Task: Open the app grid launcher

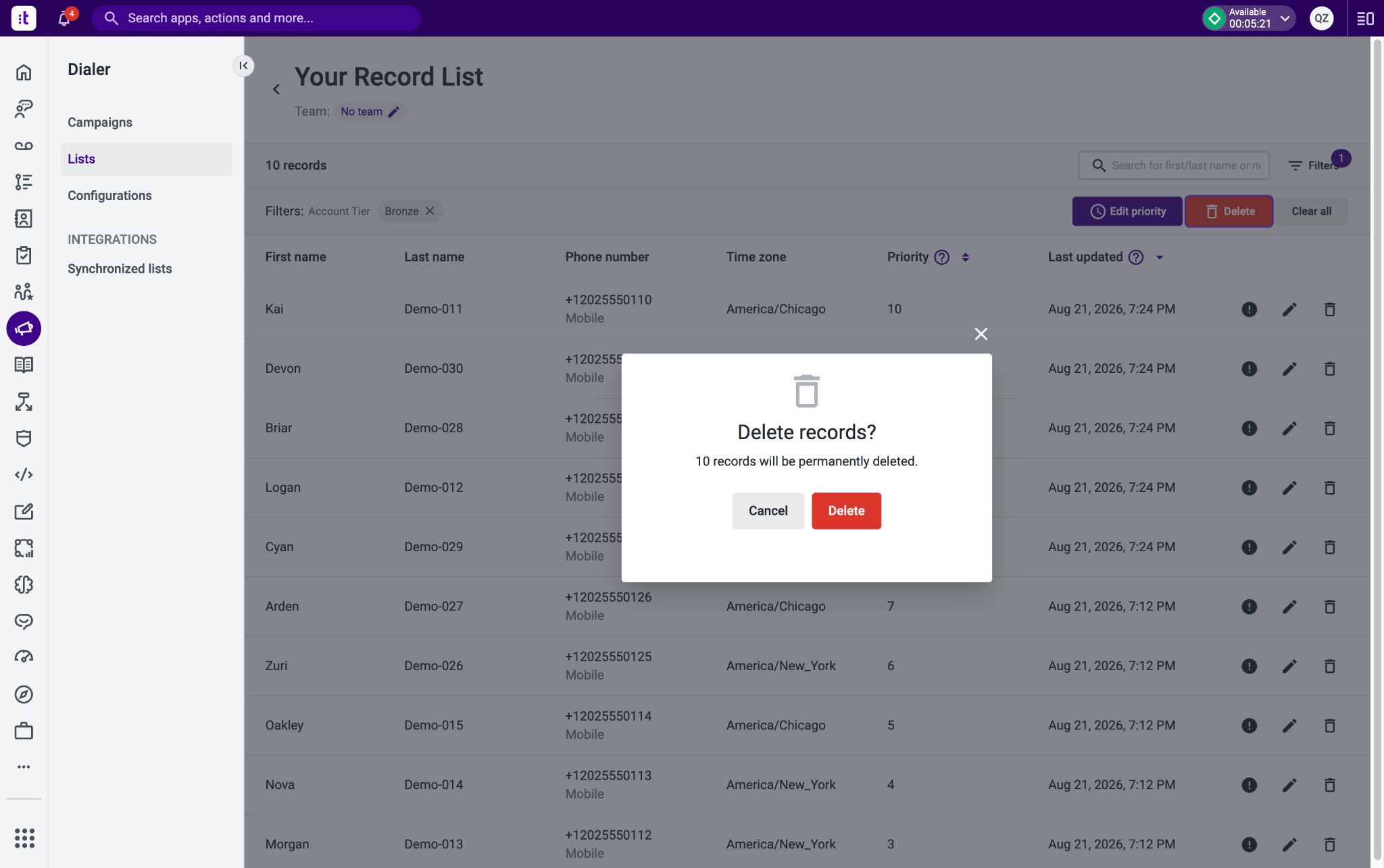Action: (x=24, y=838)
